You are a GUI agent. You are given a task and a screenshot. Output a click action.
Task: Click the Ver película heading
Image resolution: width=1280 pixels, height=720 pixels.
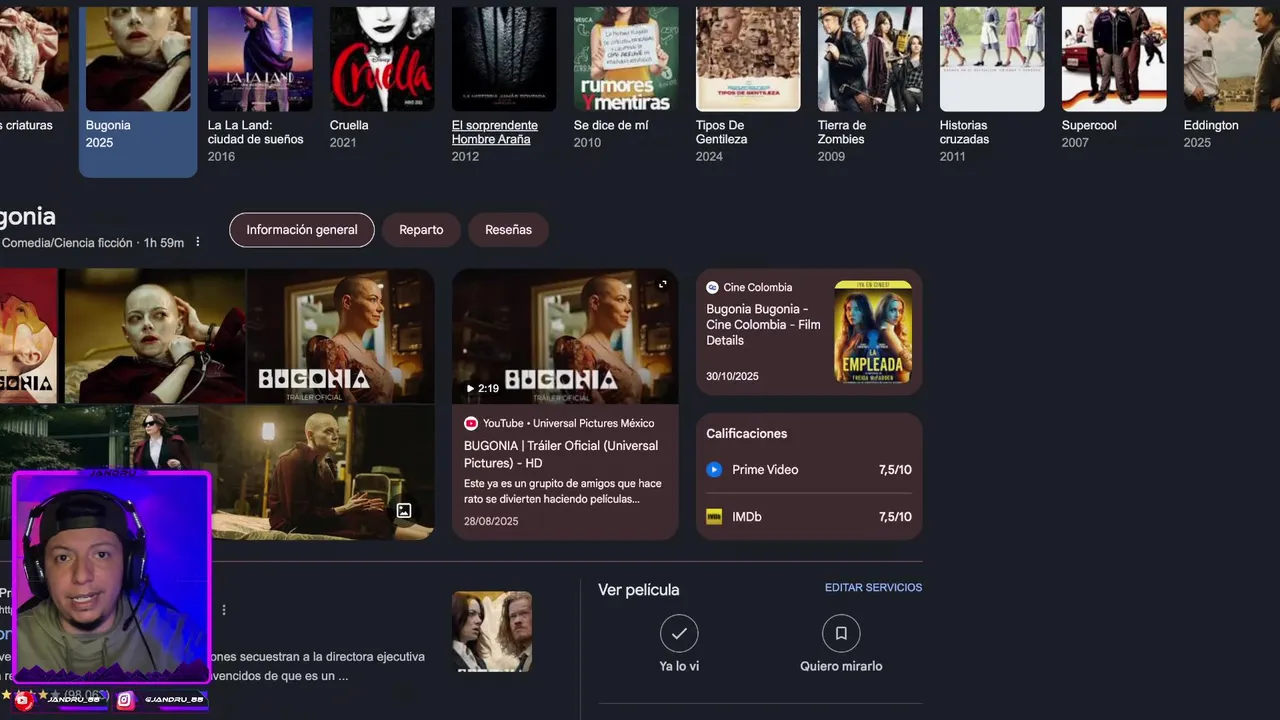639,590
